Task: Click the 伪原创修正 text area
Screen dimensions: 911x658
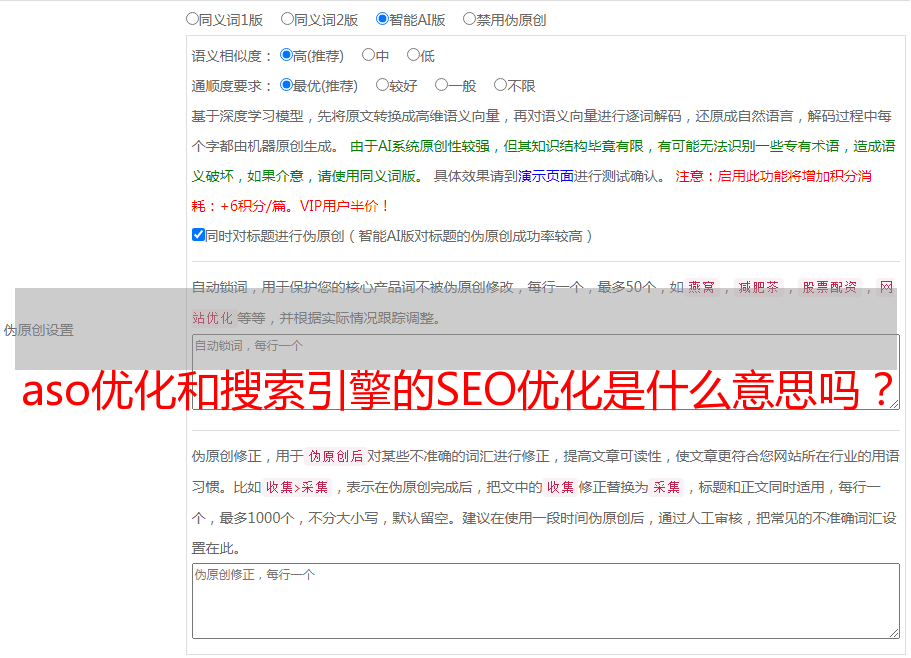Action: (x=546, y=601)
